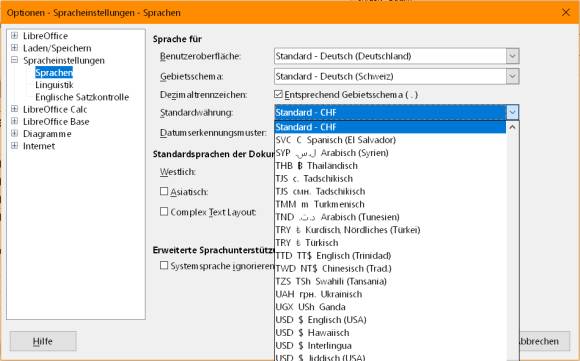Choose UAH Ukrainisch currency
Viewport: 580px width, 361px height.
[x=390, y=294]
